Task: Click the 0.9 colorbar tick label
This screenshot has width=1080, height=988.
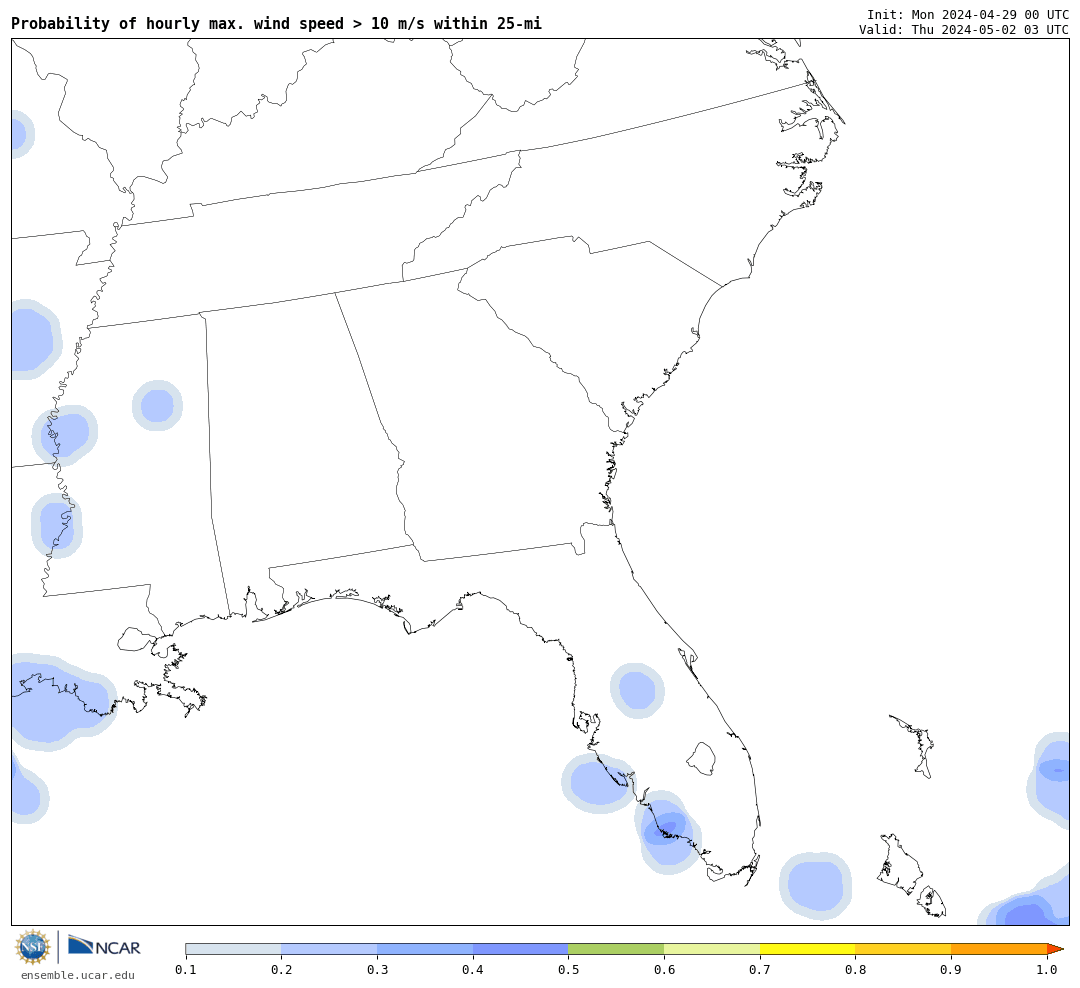Action: [951, 969]
